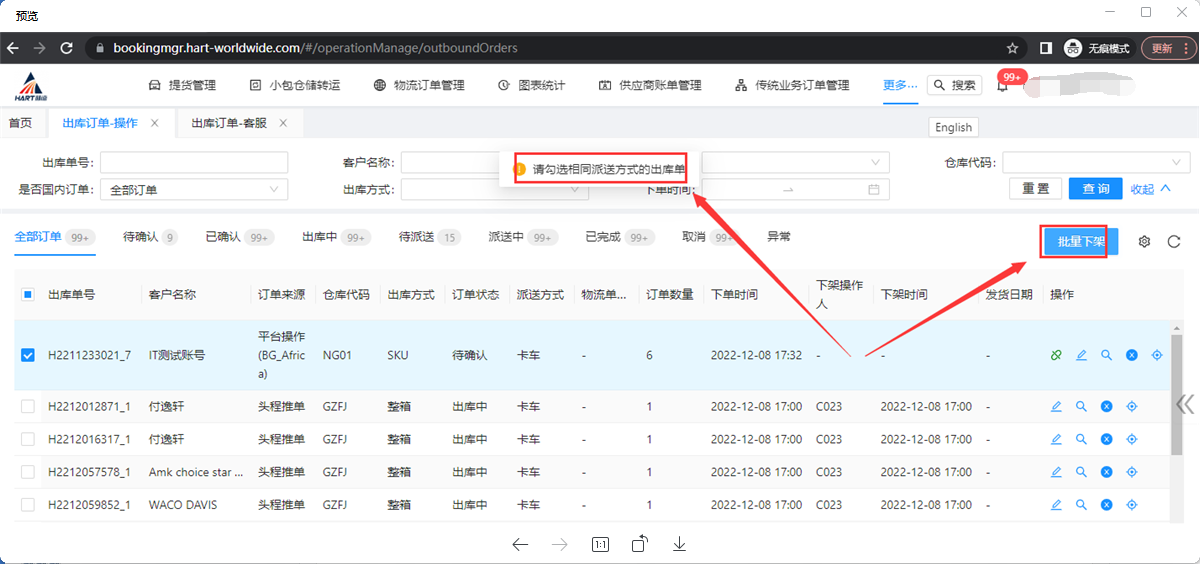
Task: Select the checkbox for order H2212012871_1
Action: 28,406
